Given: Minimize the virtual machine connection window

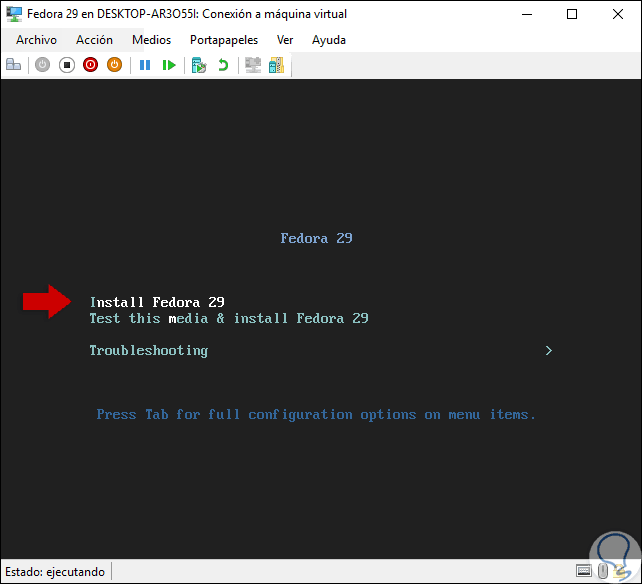Looking at the screenshot, I should (527, 14).
